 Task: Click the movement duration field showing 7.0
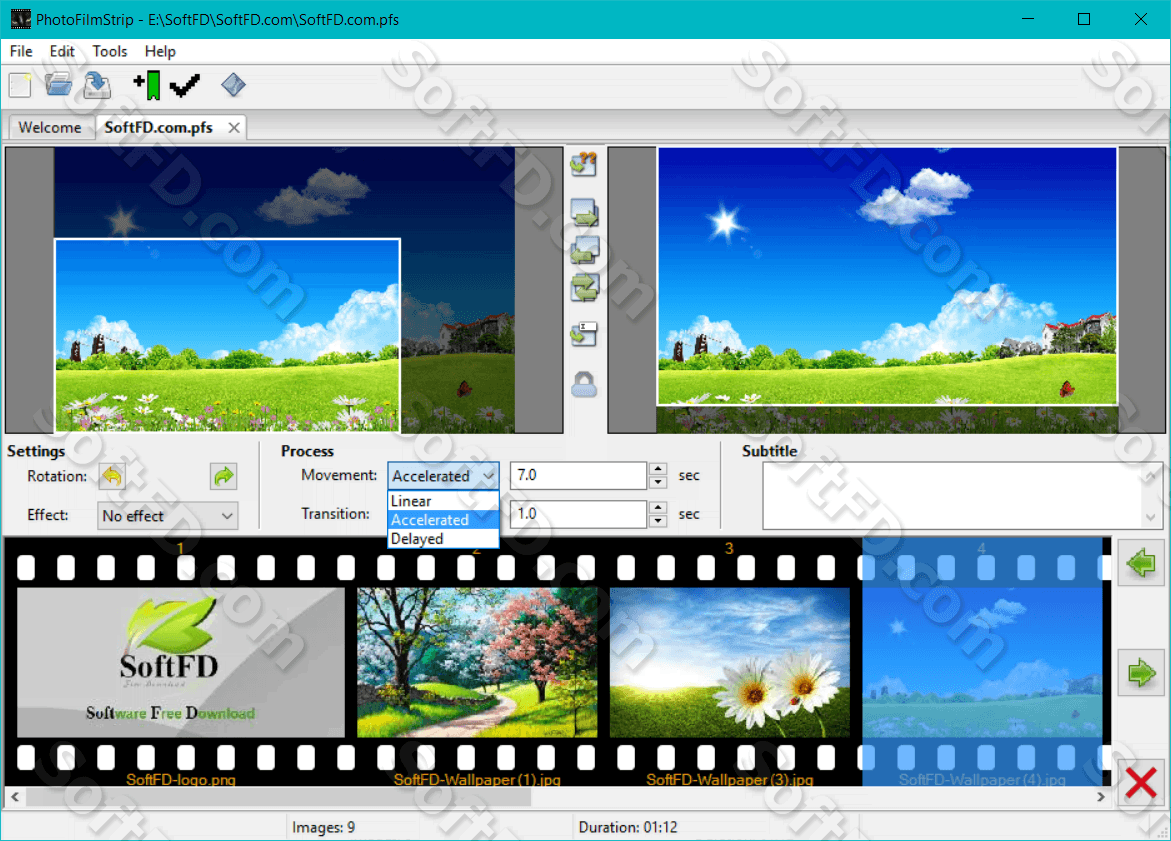pyautogui.click(x=578, y=476)
